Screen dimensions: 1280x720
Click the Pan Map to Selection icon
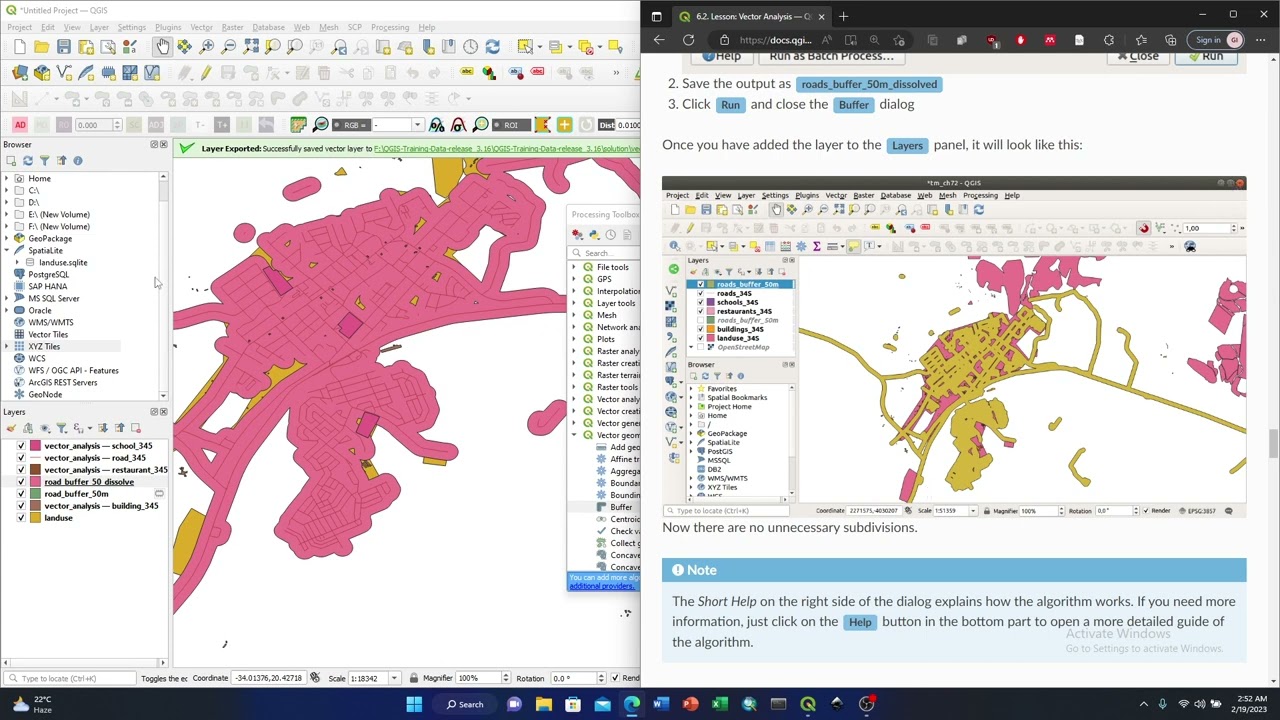(x=185, y=47)
